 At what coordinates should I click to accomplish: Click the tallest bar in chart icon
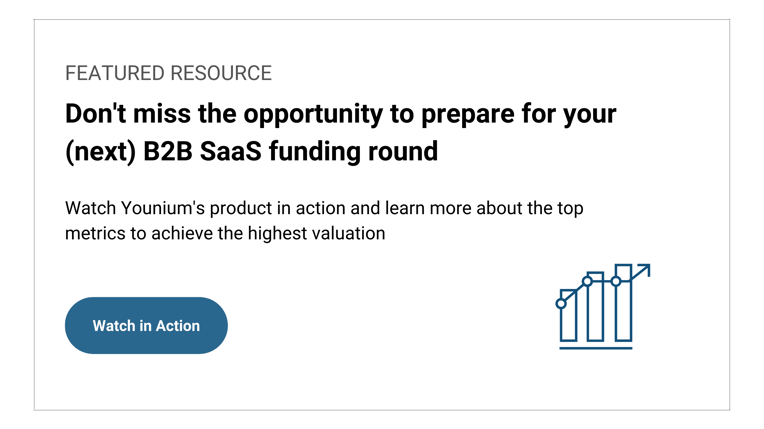624,303
